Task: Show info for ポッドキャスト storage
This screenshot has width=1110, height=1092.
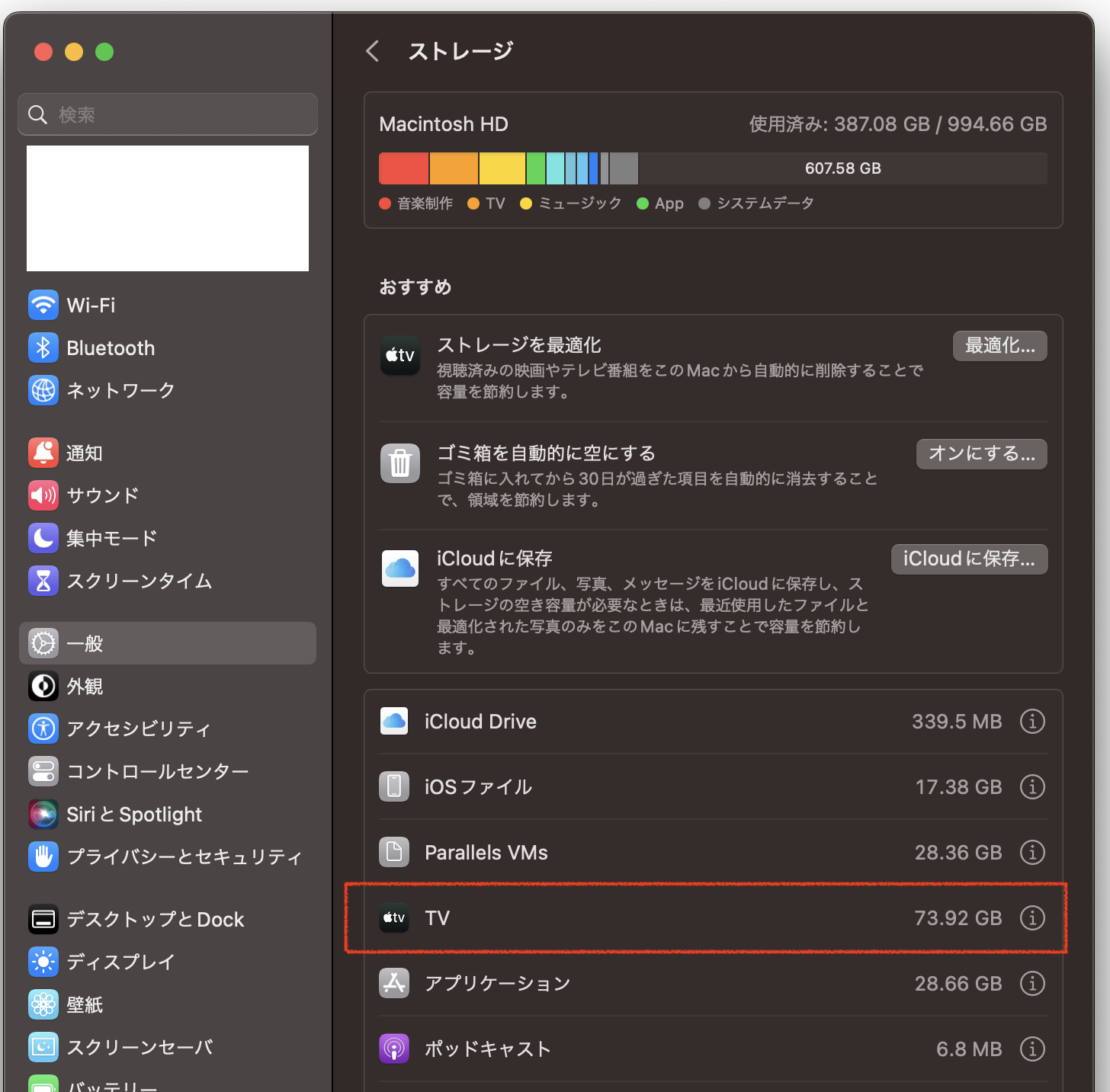Action: coord(1032,1049)
